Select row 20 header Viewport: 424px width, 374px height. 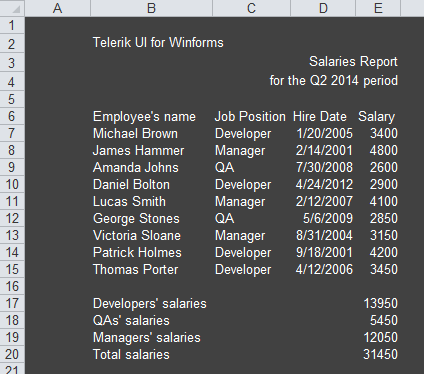point(12,354)
